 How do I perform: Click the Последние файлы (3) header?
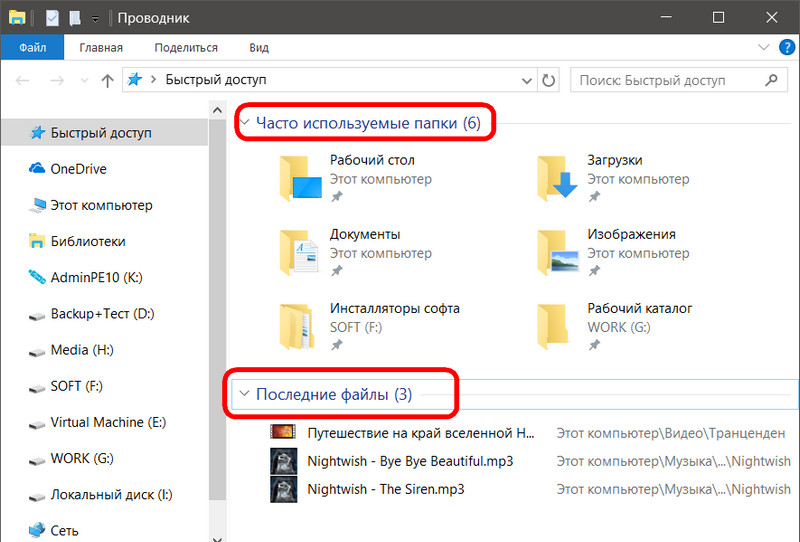334,395
